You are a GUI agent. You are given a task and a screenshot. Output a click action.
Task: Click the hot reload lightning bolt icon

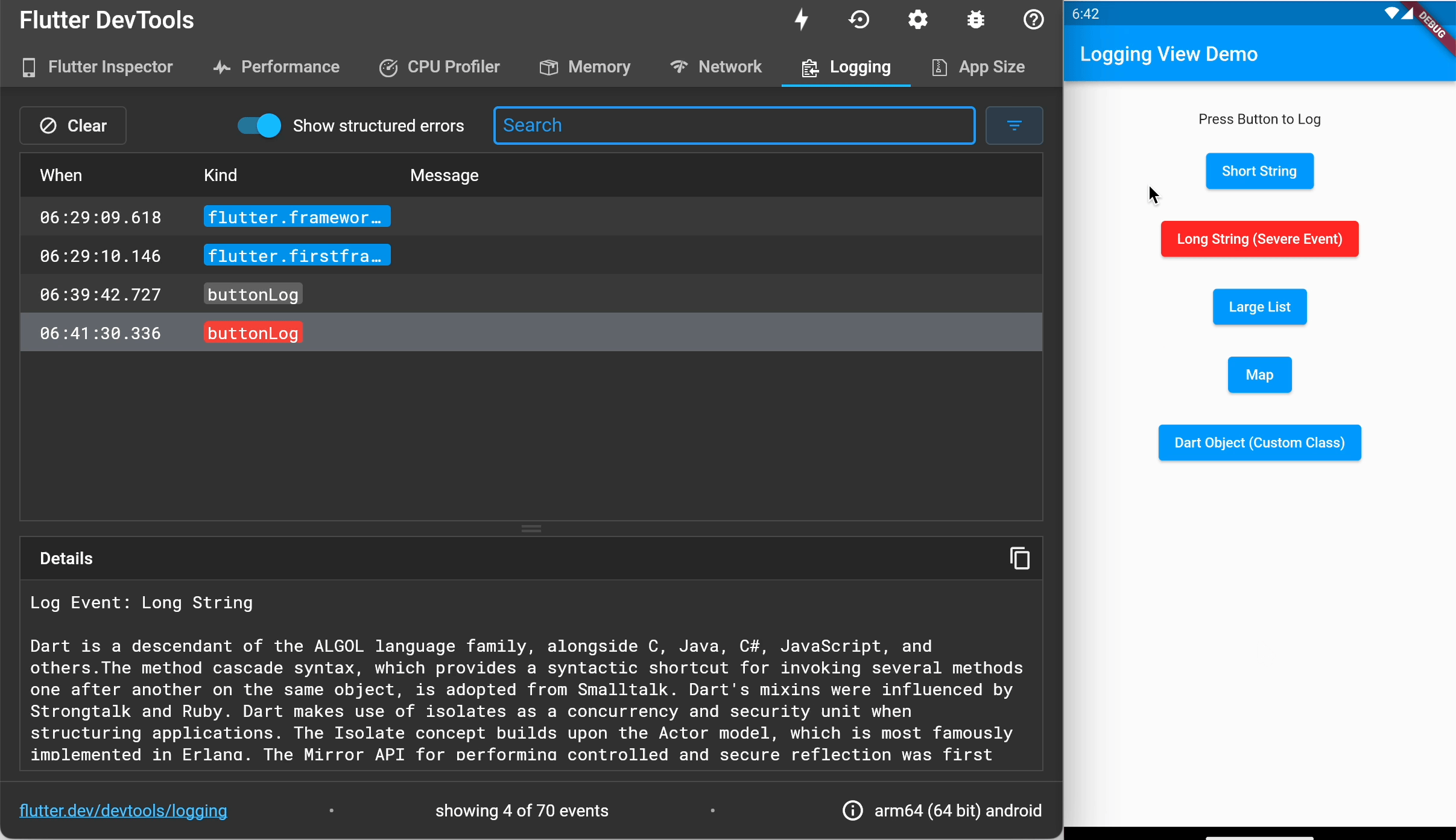pyautogui.click(x=801, y=20)
